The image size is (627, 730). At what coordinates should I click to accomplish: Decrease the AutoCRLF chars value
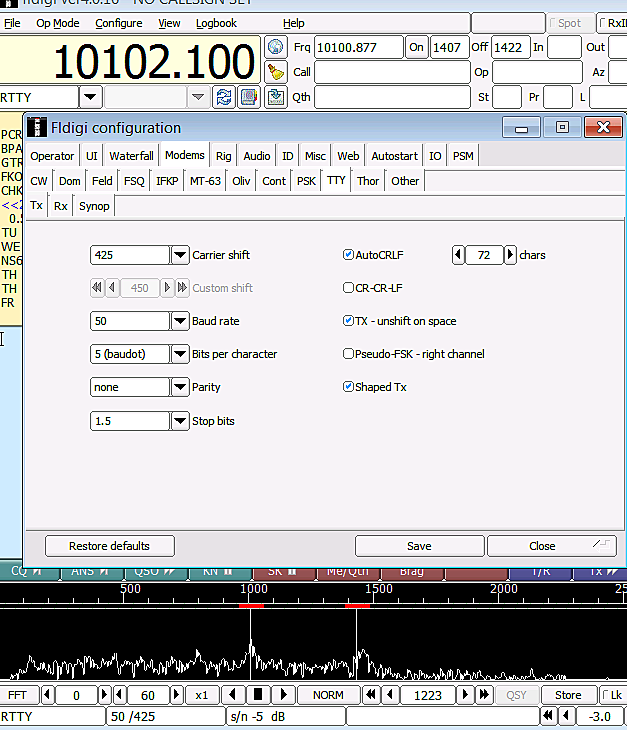[x=458, y=255]
